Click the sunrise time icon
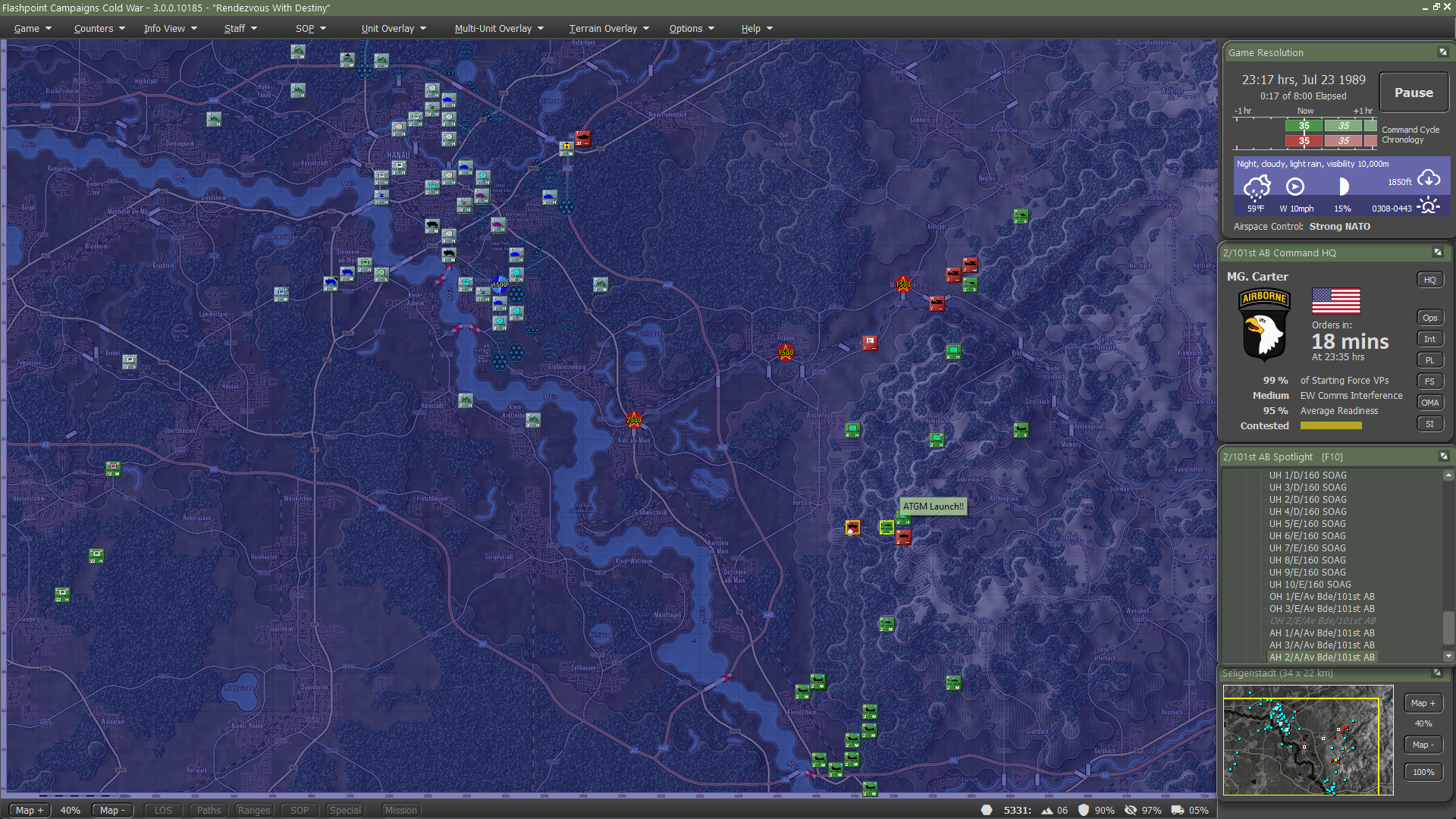This screenshot has height=819, width=1456. [x=1429, y=206]
